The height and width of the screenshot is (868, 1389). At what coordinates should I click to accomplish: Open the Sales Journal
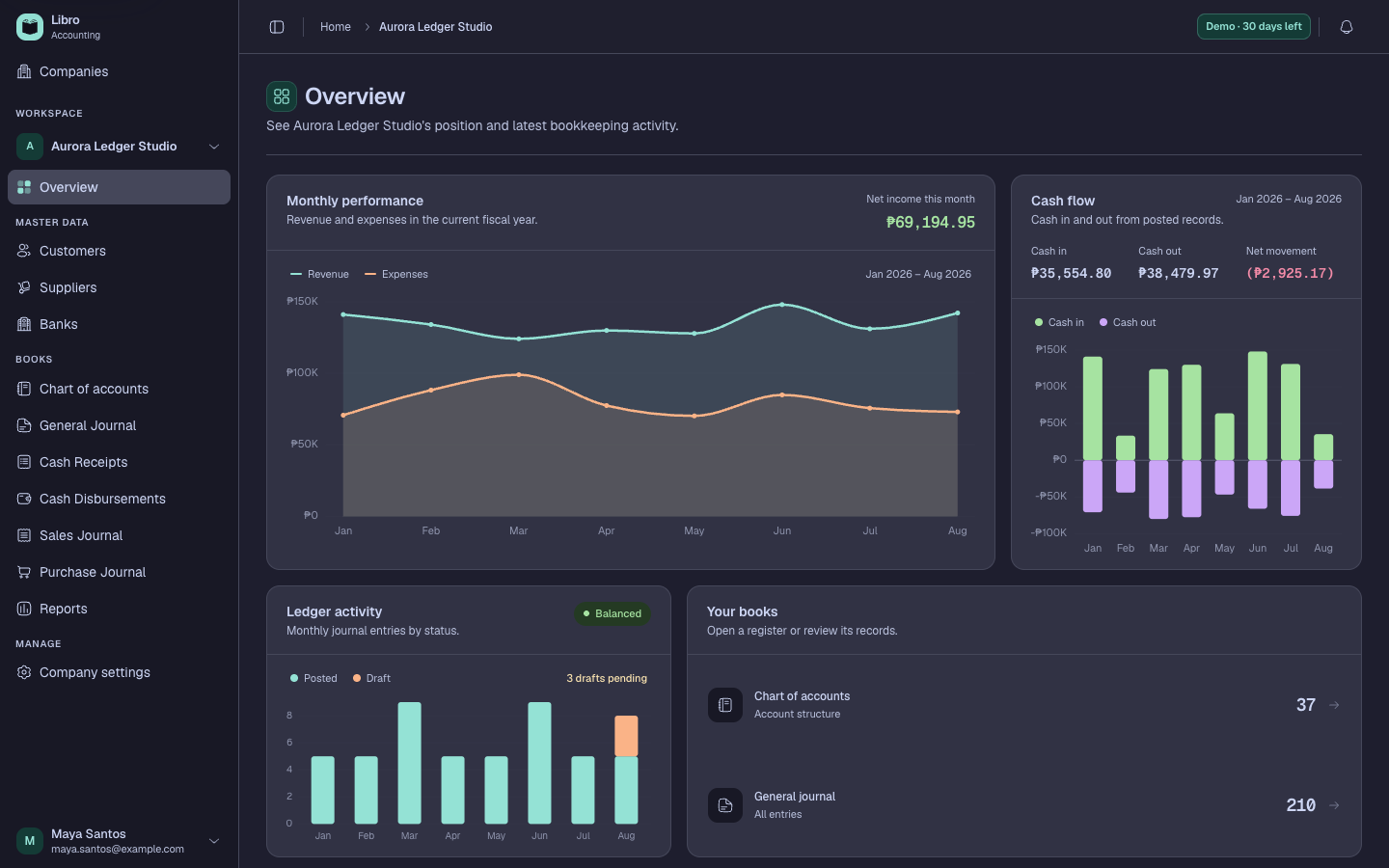[x=119, y=535]
